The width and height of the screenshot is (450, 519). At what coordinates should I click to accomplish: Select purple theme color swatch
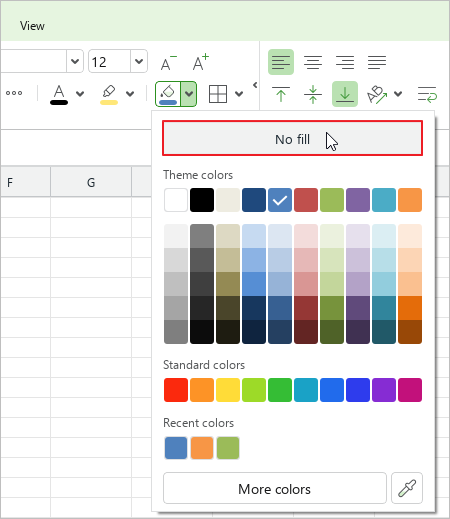point(358,200)
